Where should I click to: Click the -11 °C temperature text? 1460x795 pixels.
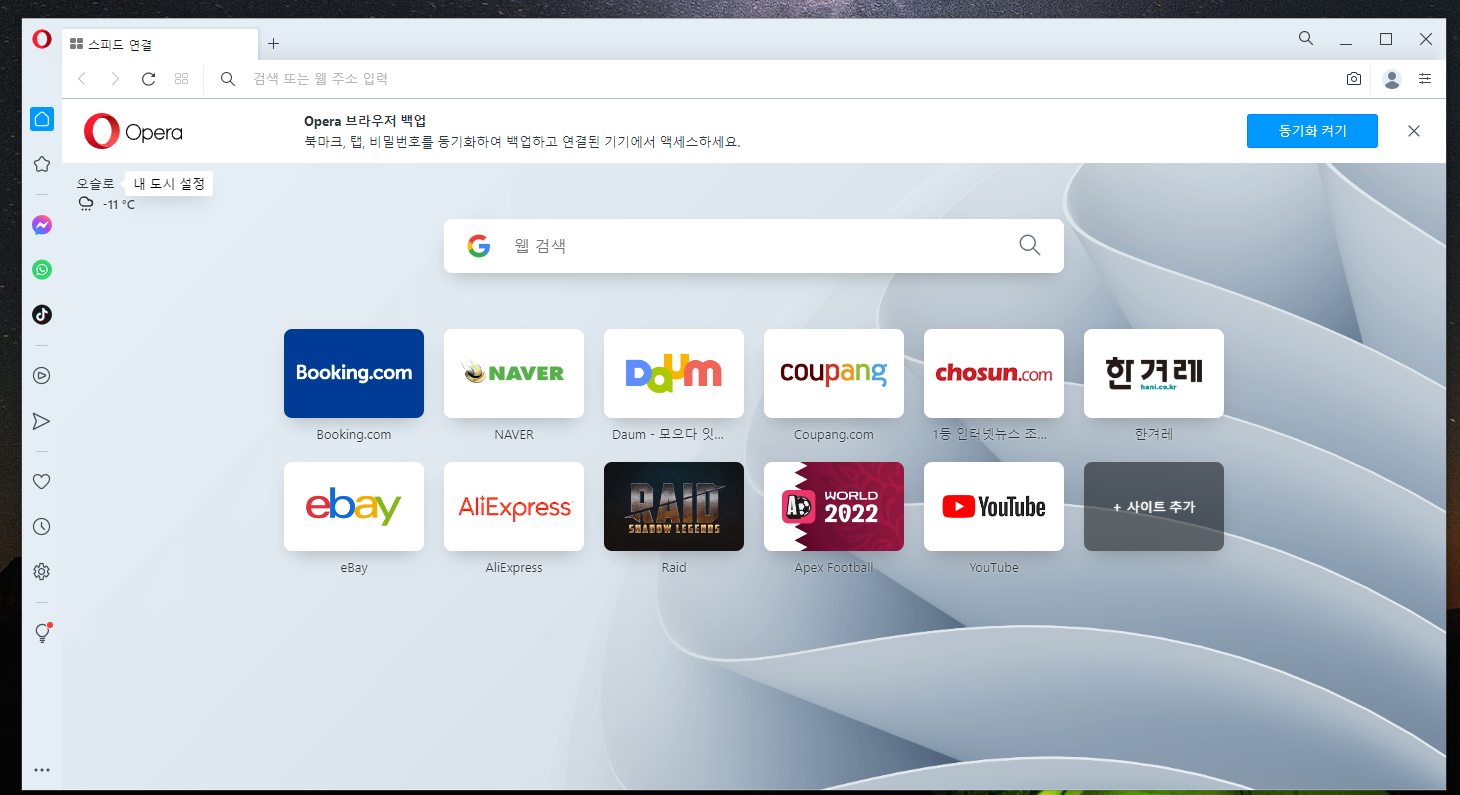tap(119, 204)
